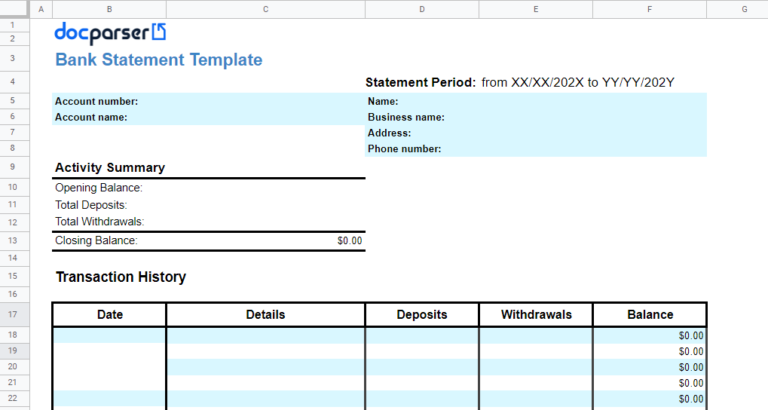Viewport: 768px width, 410px height.
Task: Click the Withdrawals table header cell
Action: click(536, 314)
